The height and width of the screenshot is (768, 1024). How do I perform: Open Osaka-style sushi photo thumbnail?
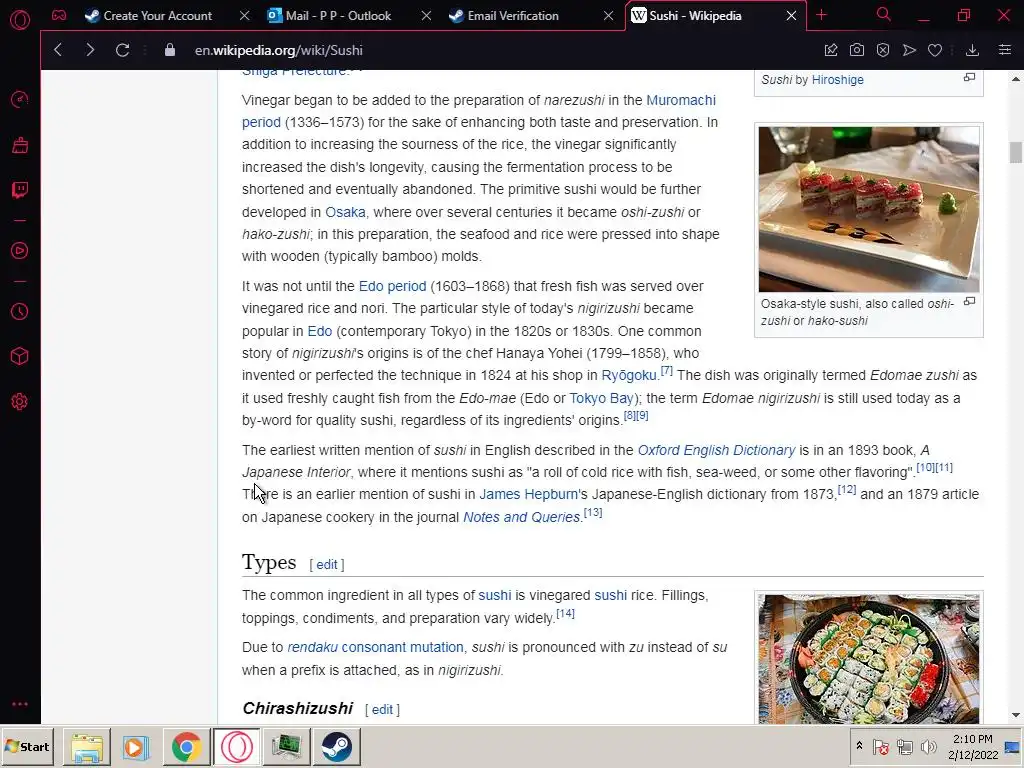(x=869, y=209)
